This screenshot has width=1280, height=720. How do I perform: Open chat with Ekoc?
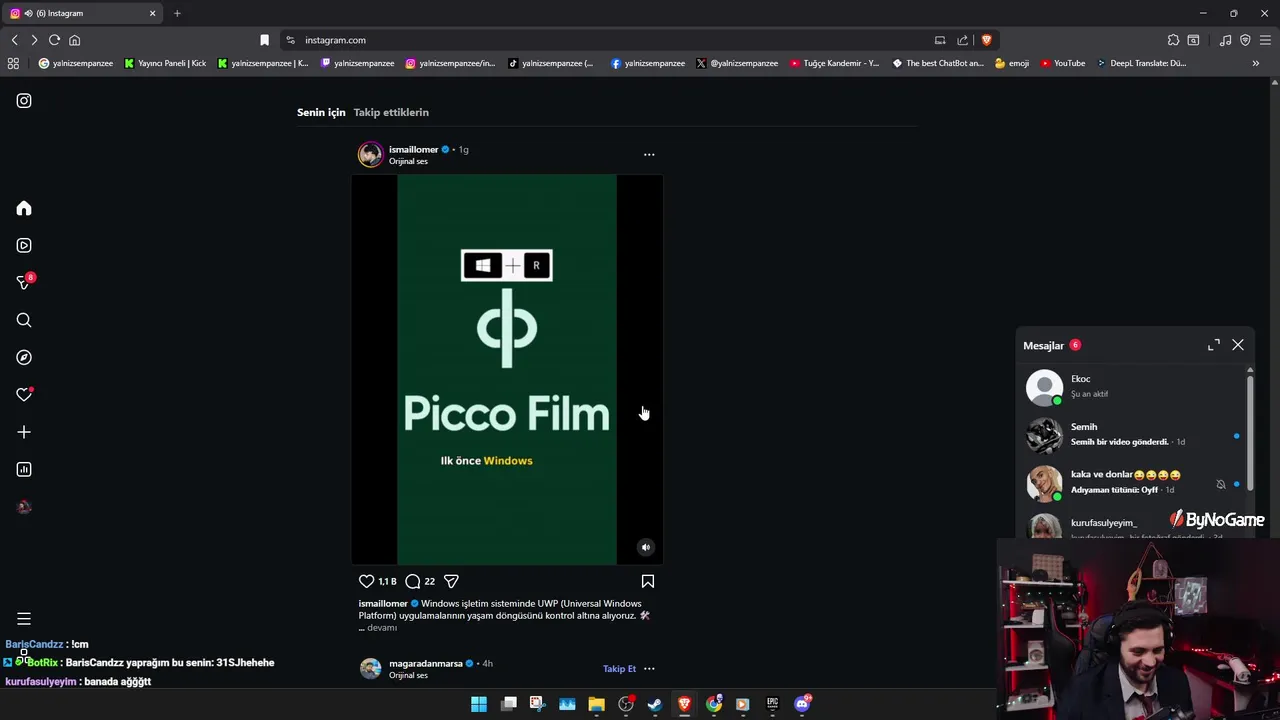(1133, 387)
